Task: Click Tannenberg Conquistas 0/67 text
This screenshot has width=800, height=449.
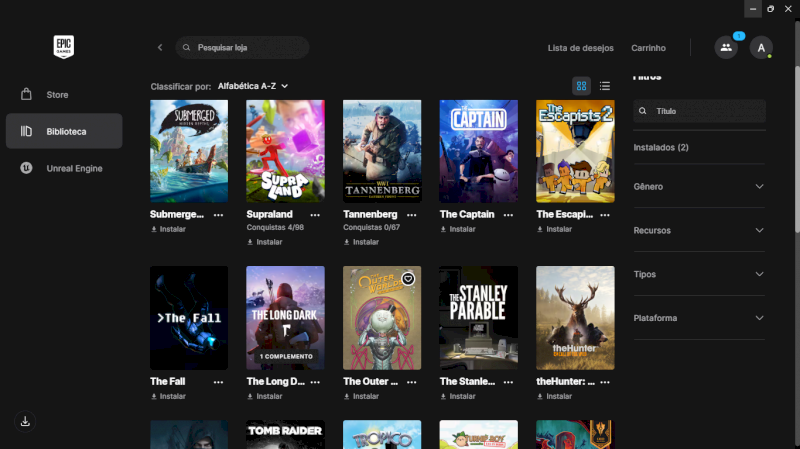Action: coord(371,227)
